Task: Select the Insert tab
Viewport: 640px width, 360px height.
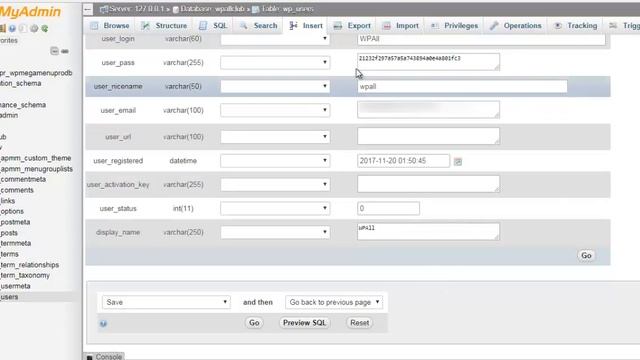Action: (306, 26)
